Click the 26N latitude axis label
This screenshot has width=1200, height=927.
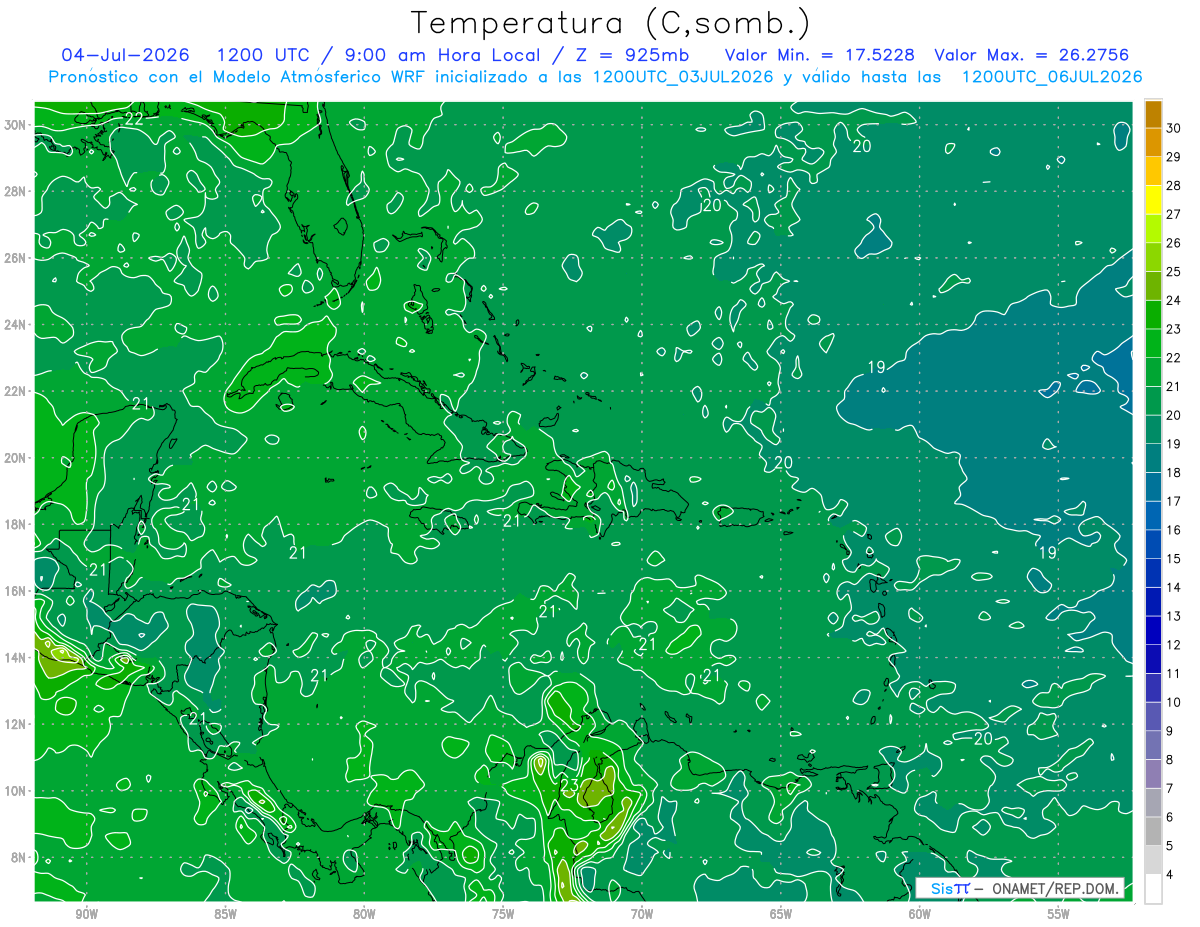click(x=17, y=258)
